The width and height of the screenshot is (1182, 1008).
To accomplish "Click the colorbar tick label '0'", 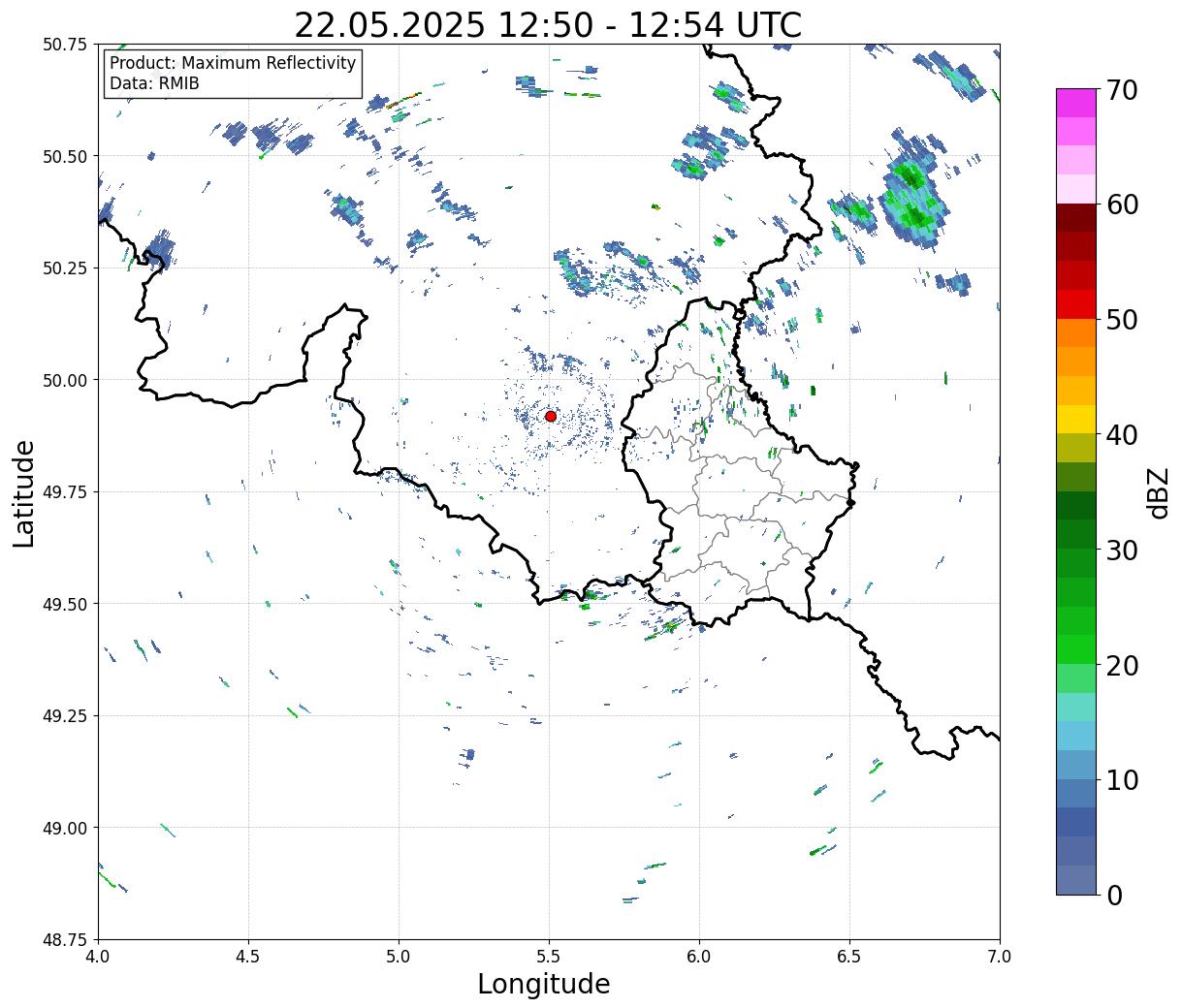I will tap(1113, 895).
